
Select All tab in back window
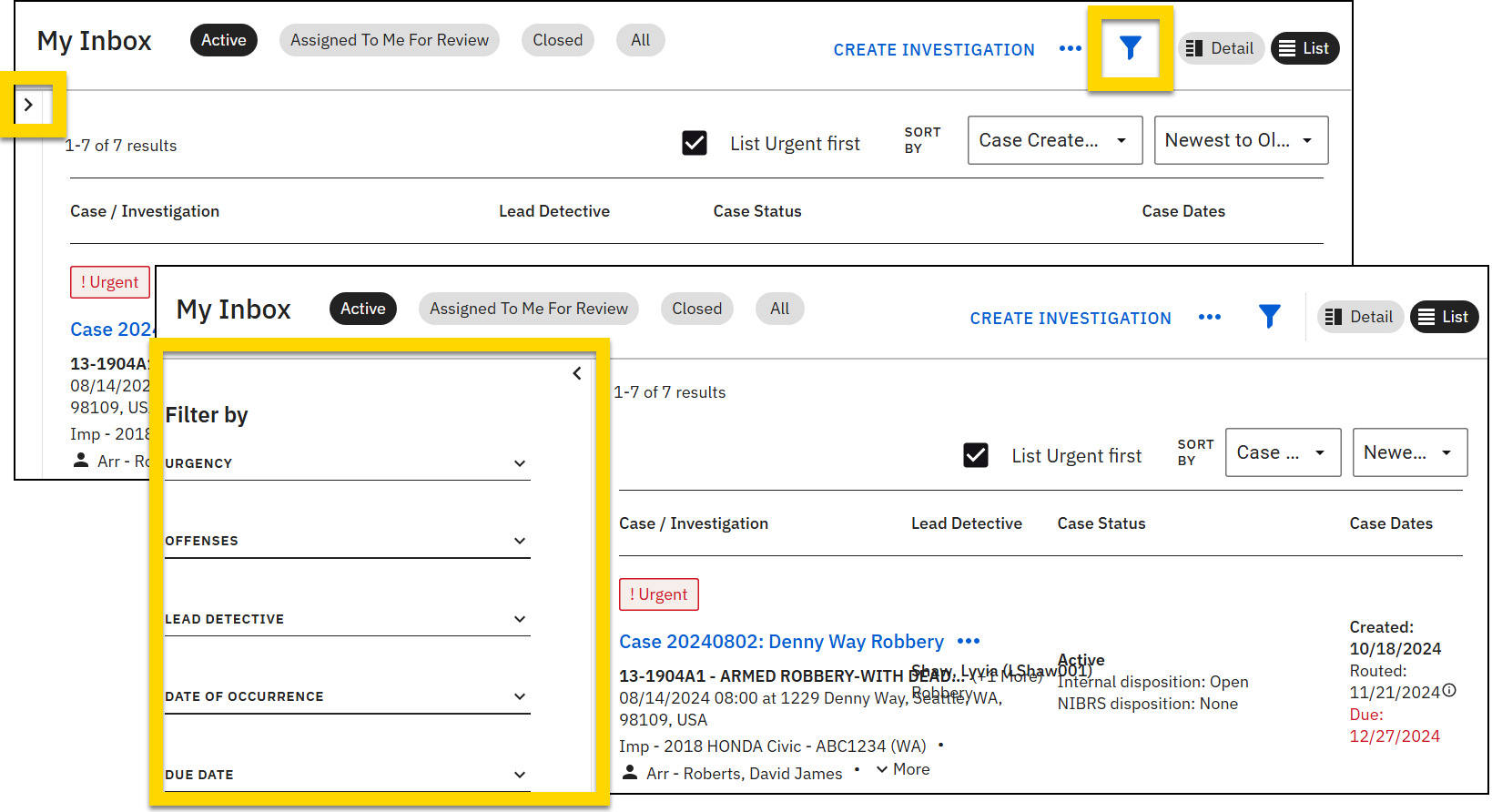(x=640, y=40)
